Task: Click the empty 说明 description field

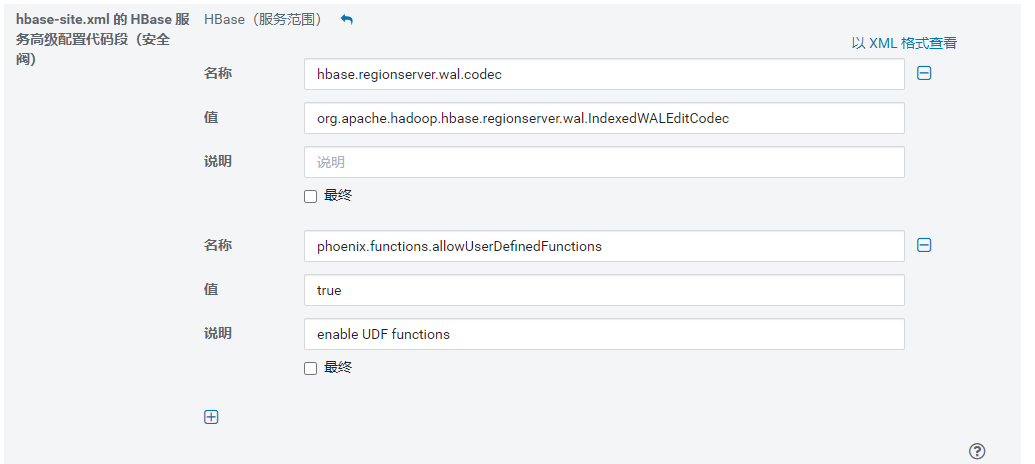Action: tap(604, 162)
